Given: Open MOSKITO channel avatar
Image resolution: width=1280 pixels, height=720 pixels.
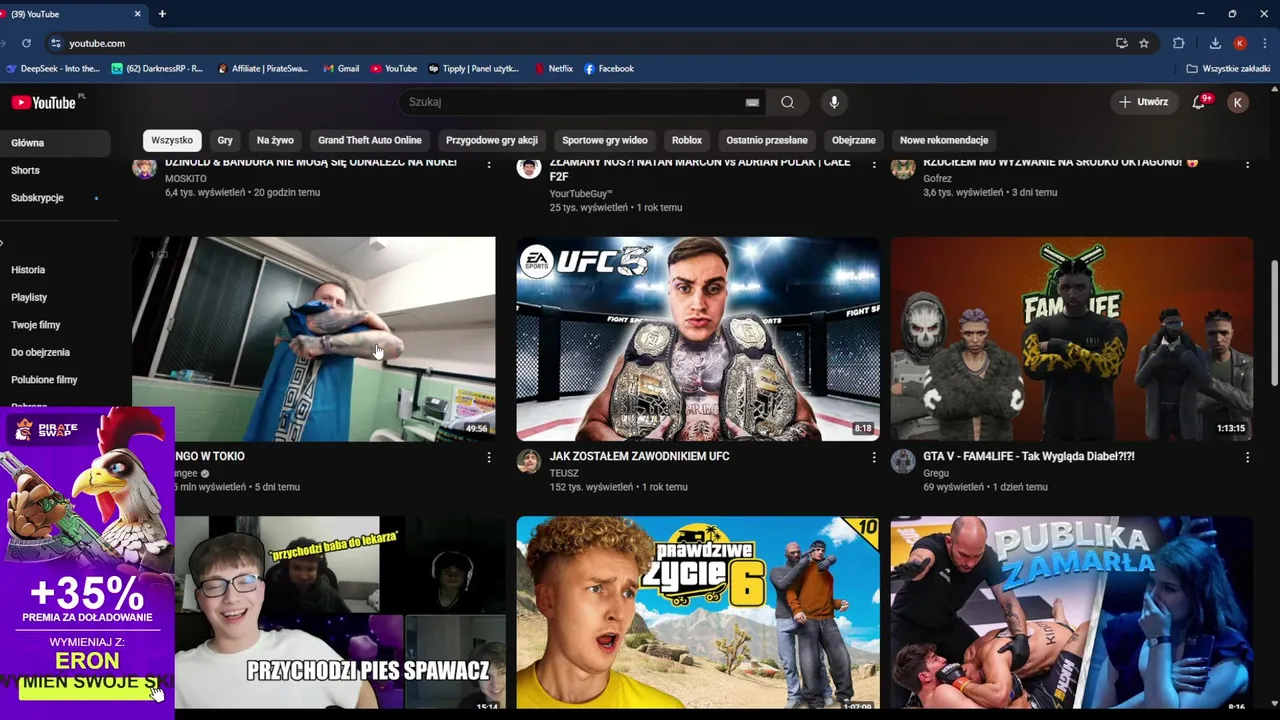Looking at the screenshot, I should (x=145, y=168).
